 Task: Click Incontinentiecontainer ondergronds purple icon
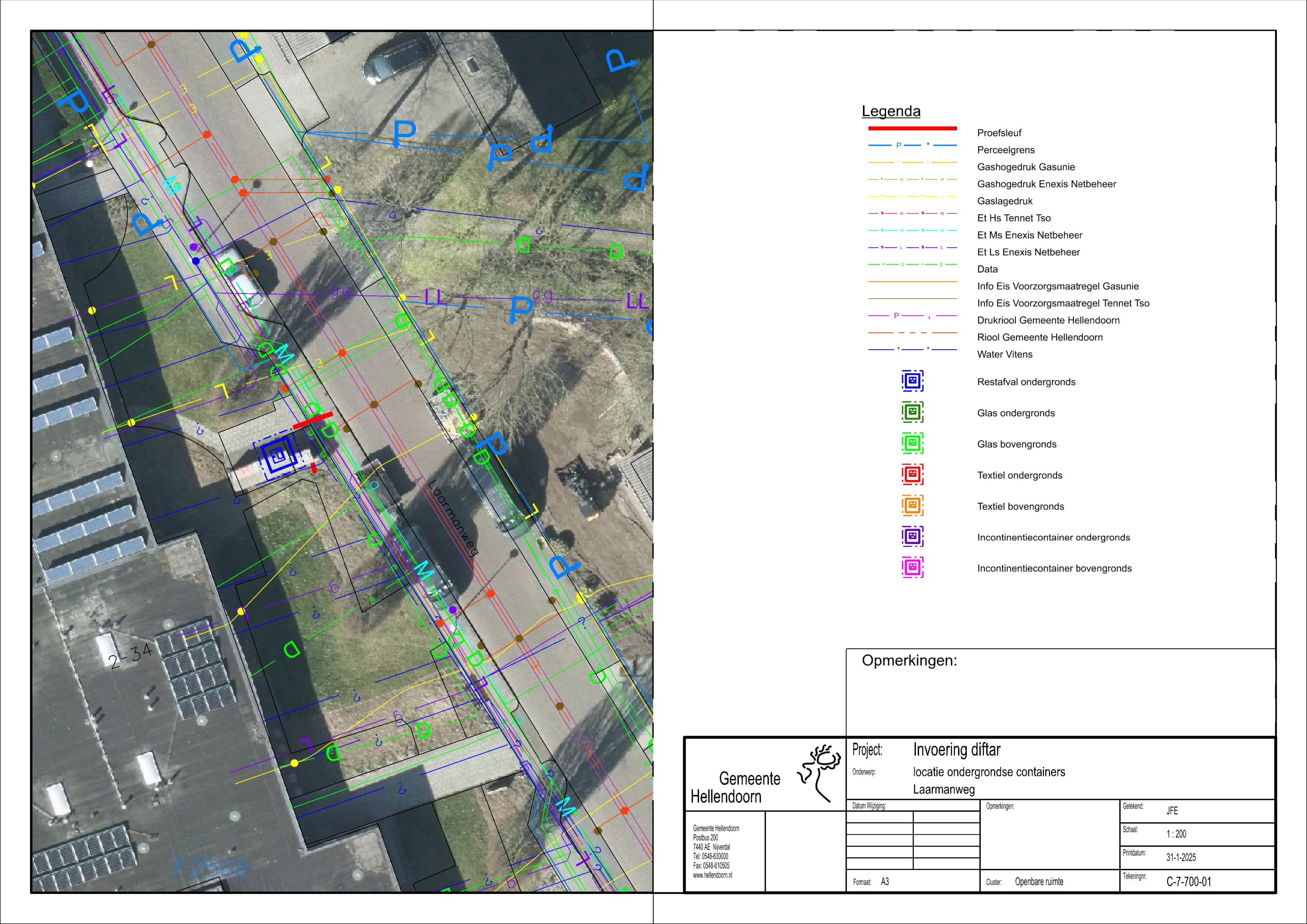tap(912, 536)
